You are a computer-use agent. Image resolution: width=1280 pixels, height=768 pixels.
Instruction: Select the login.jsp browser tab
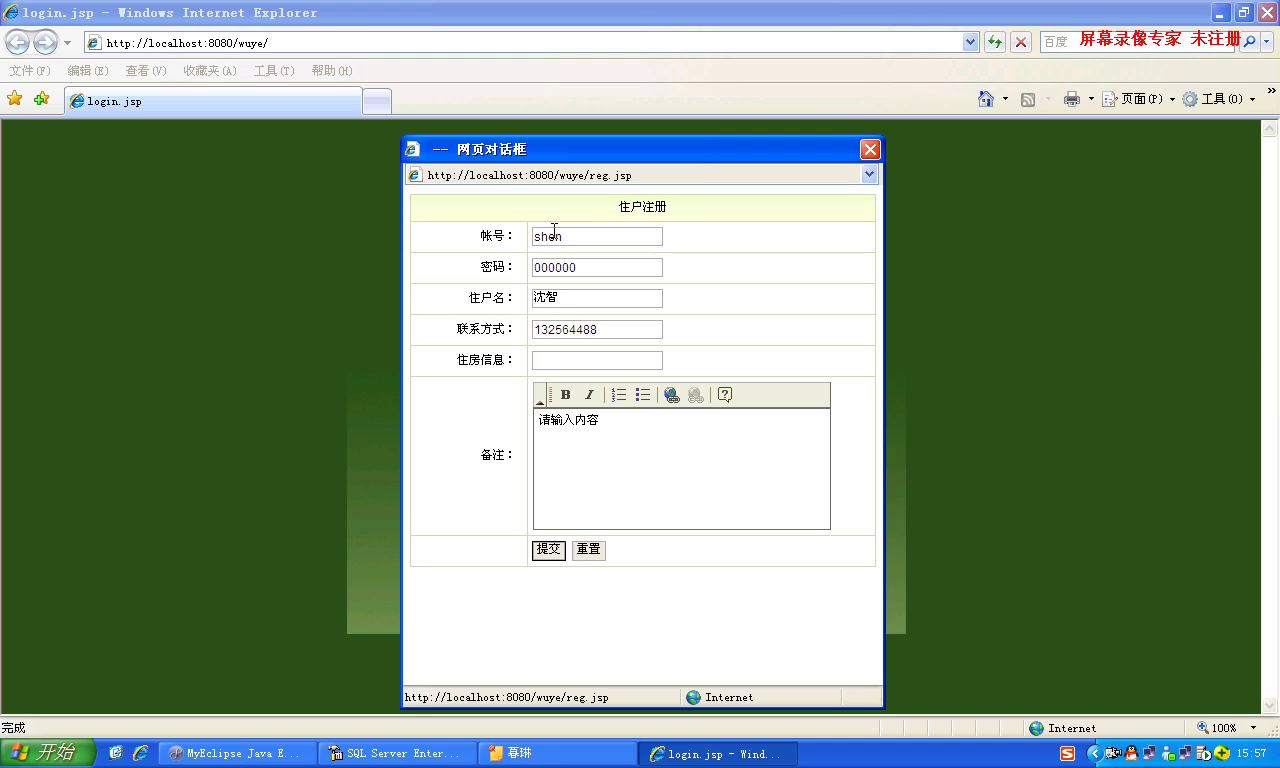[213, 101]
